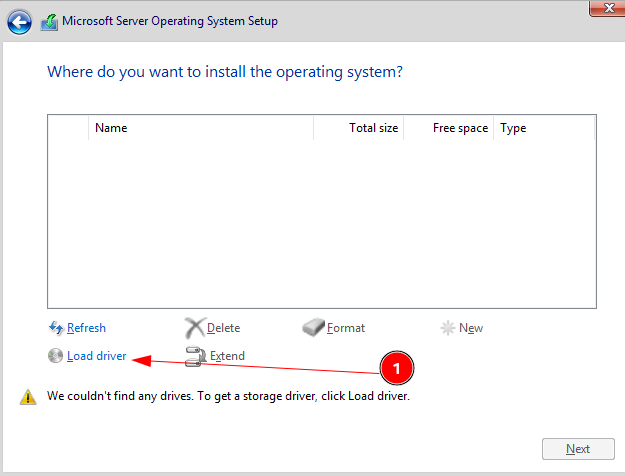This screenshot has width=625, height=476.
Task: Click the Load driver disc icon
Action: pyautogui.click(x=55, y=356)
